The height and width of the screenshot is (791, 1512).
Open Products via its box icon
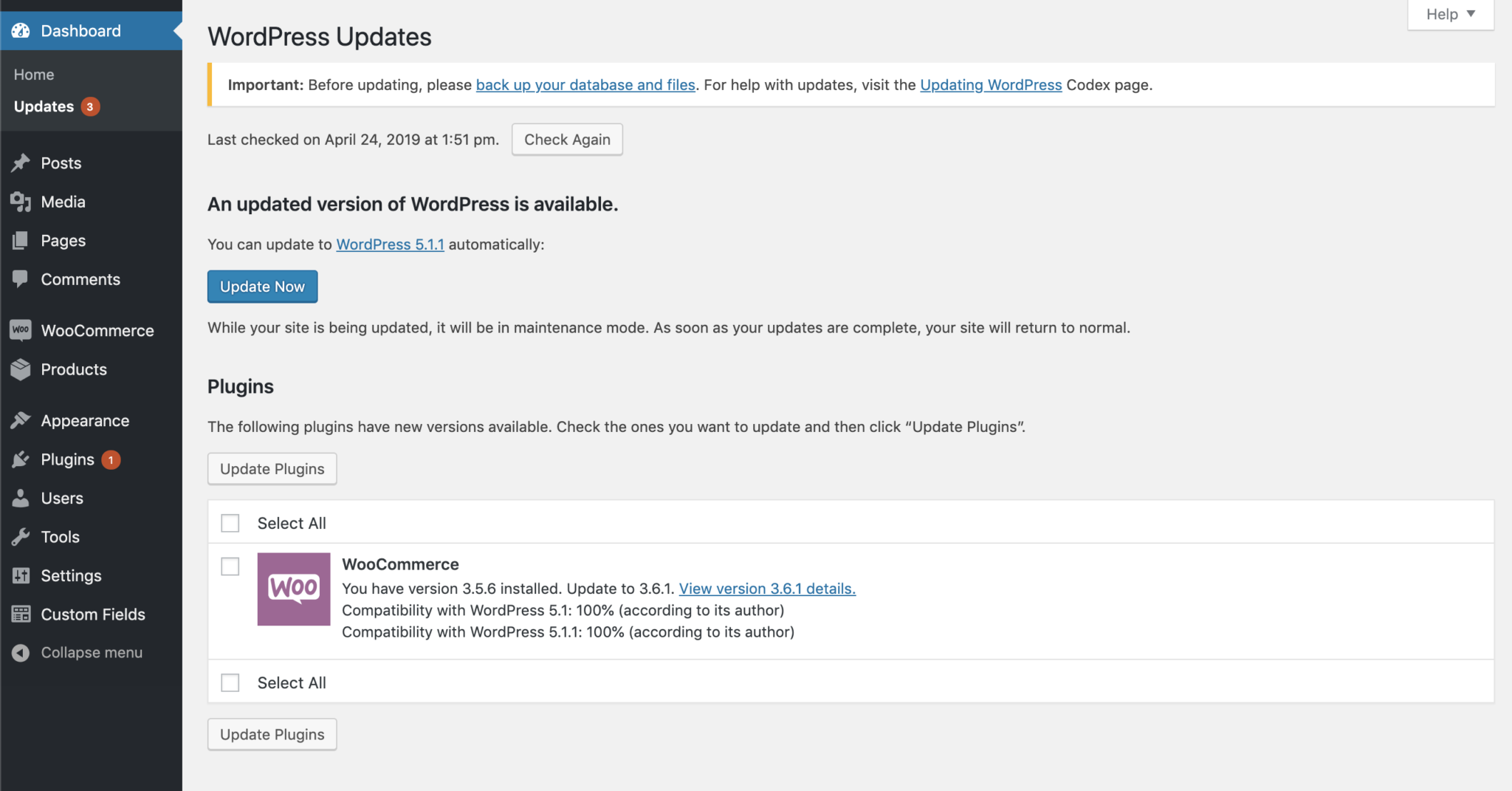click(21, 369)
